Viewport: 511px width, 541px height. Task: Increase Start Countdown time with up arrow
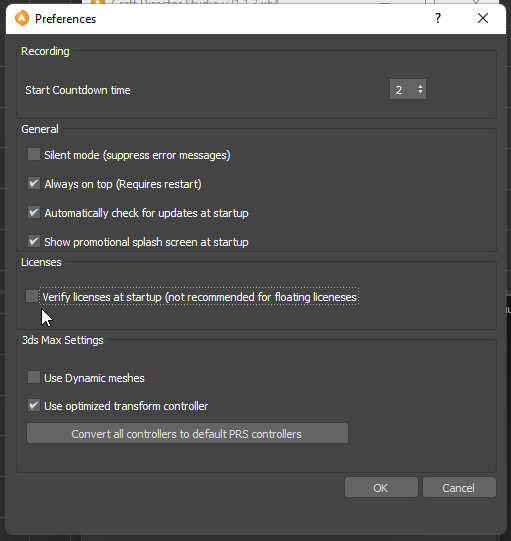coord(420,86)
